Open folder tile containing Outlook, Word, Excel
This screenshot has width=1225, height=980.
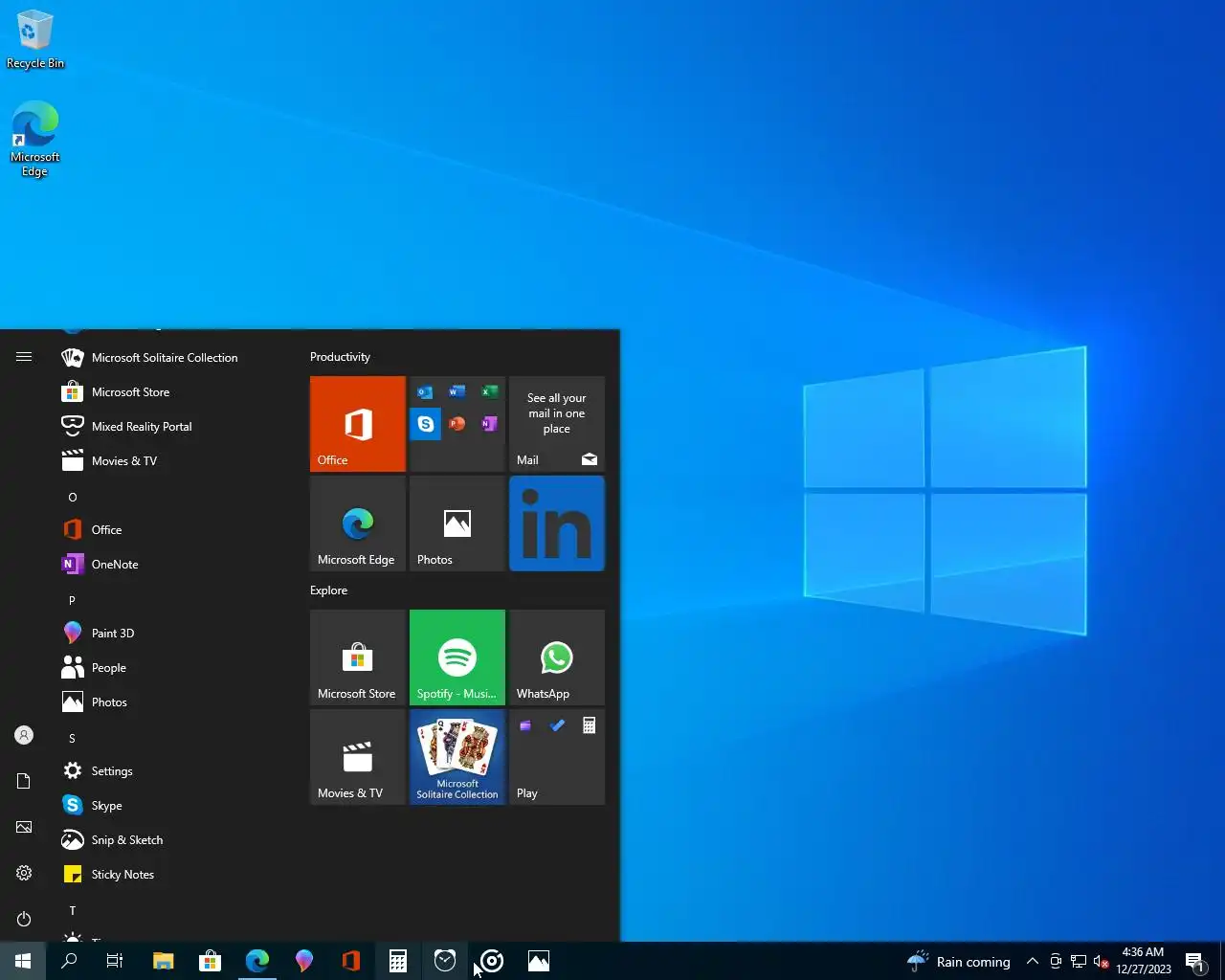(x=457, y=424)
